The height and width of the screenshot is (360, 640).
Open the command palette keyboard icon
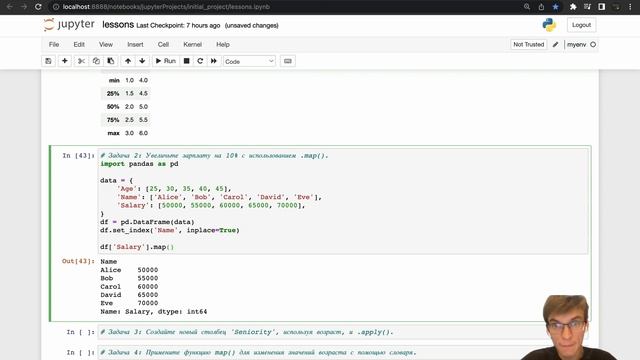click(x=288, y=61)
